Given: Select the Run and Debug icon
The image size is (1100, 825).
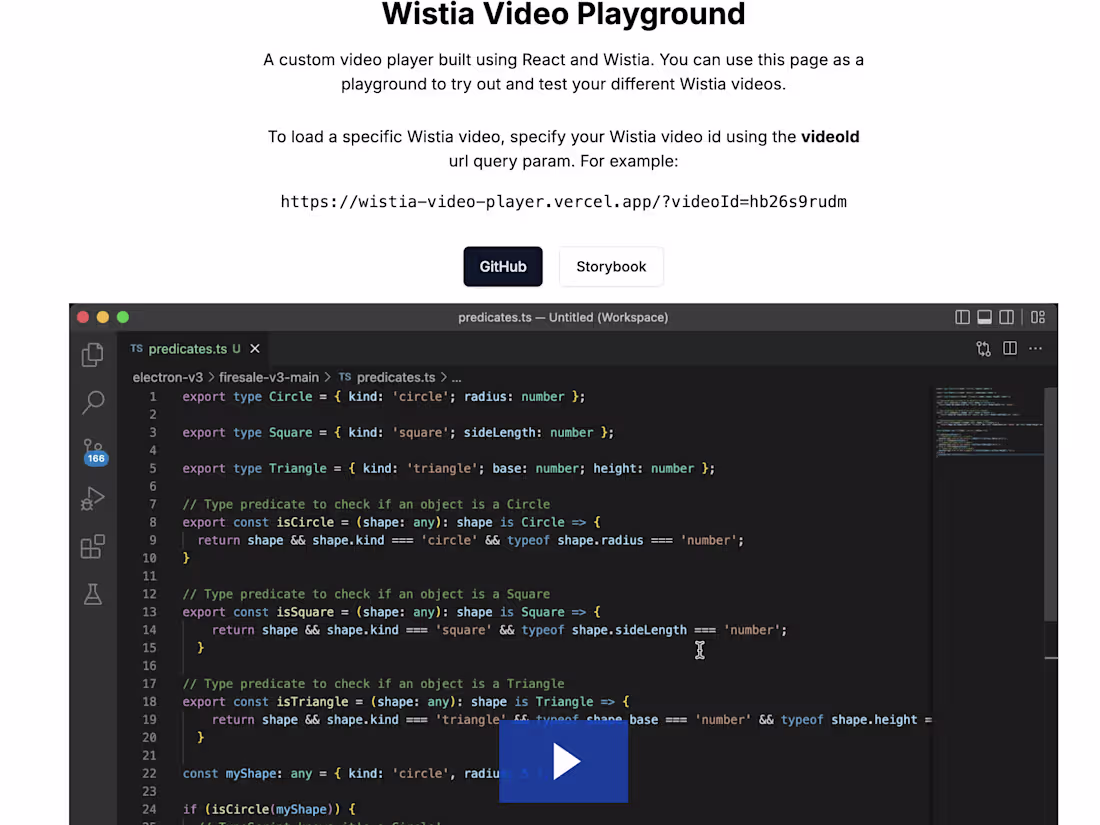Looking at the screenshot, I should click(x=92, y=498).
